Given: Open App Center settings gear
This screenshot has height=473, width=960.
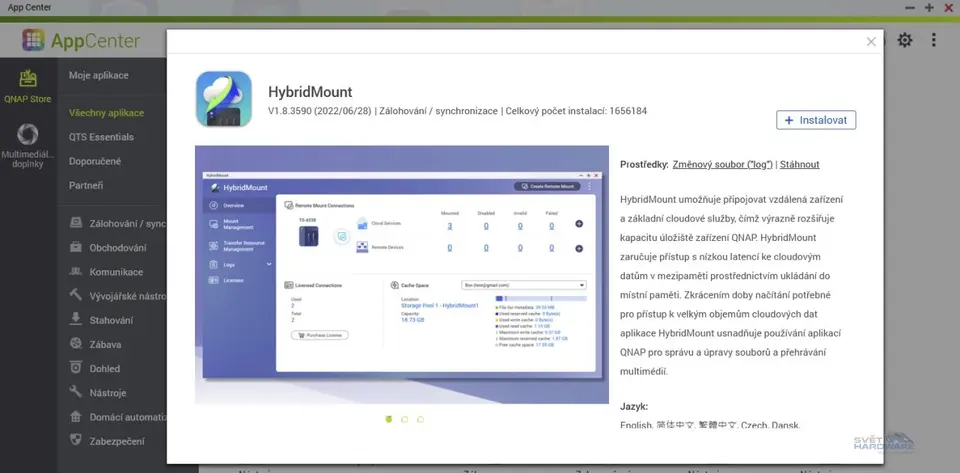Looking at the screenshot, I should pos(905,40).
